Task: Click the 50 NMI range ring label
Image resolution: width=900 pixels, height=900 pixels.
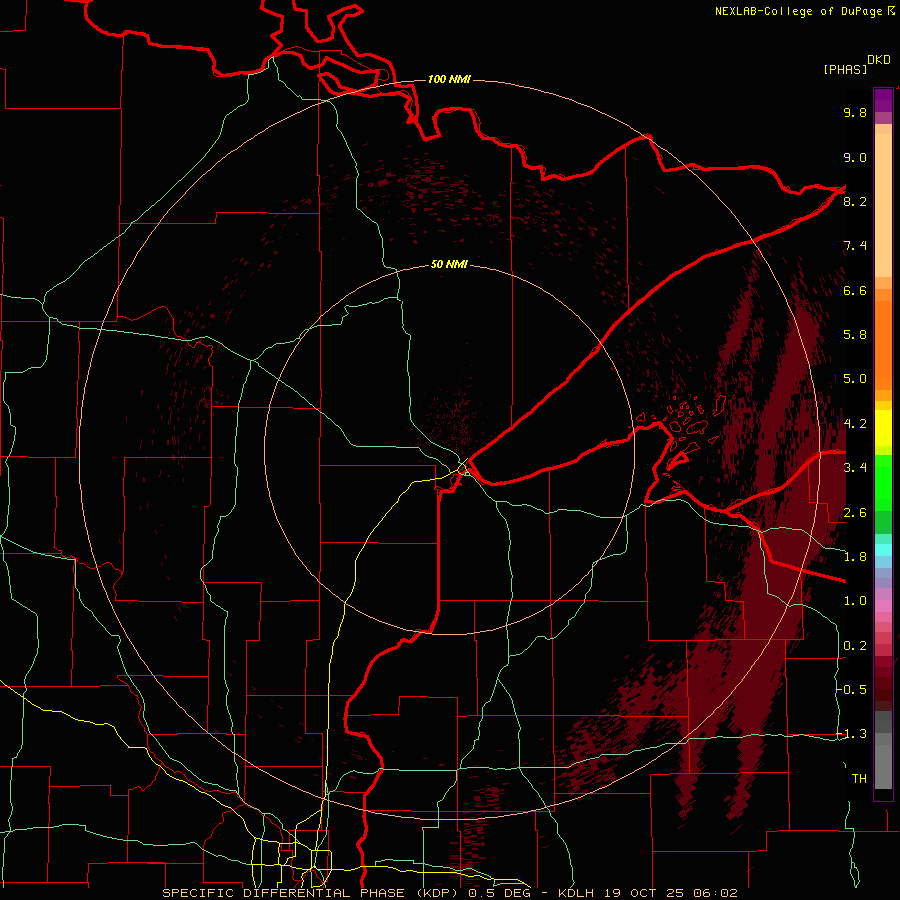Action: (x=449, y=264)
